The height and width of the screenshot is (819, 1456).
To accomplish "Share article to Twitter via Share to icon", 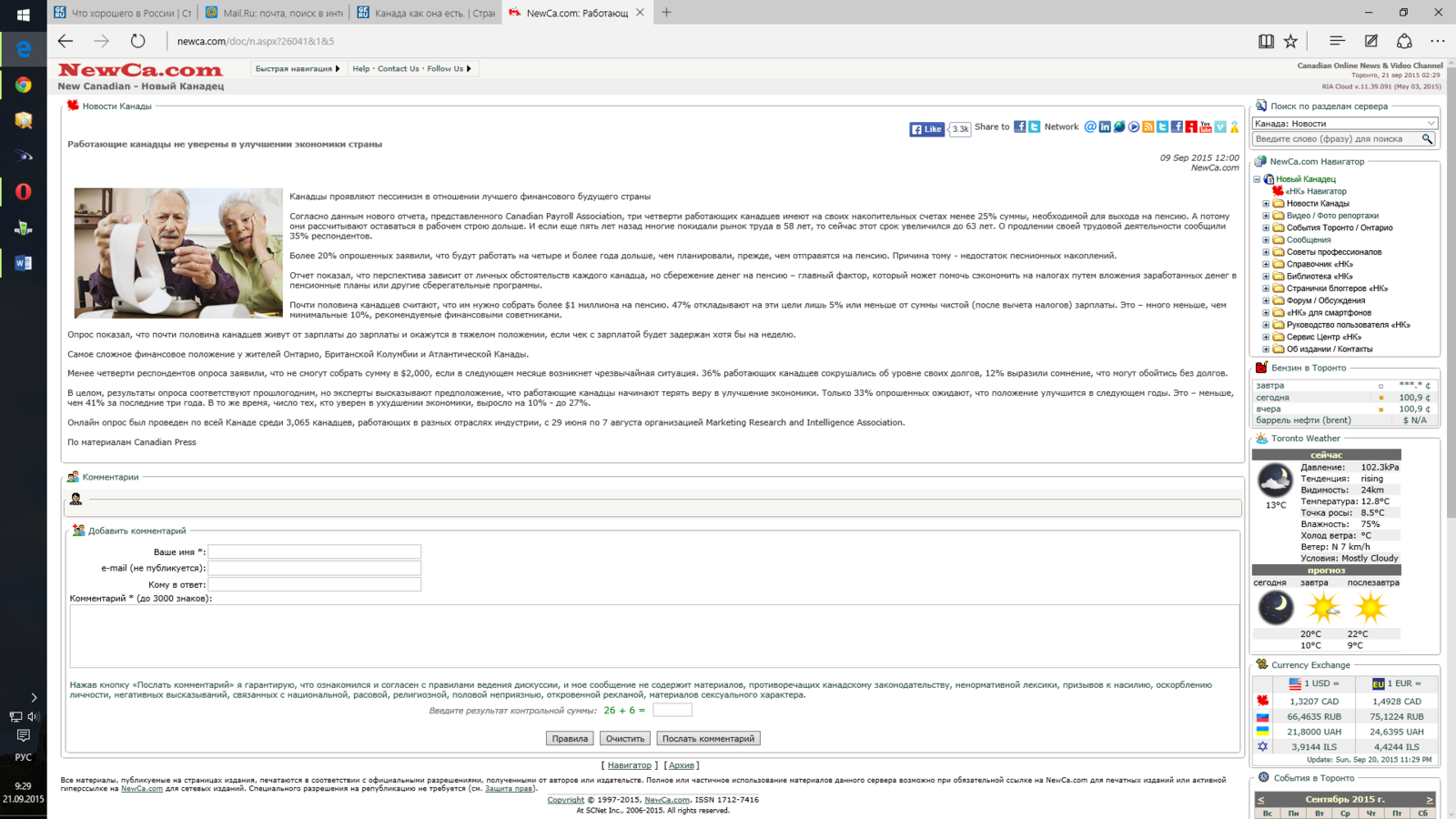I will (x=1035, y=127).
